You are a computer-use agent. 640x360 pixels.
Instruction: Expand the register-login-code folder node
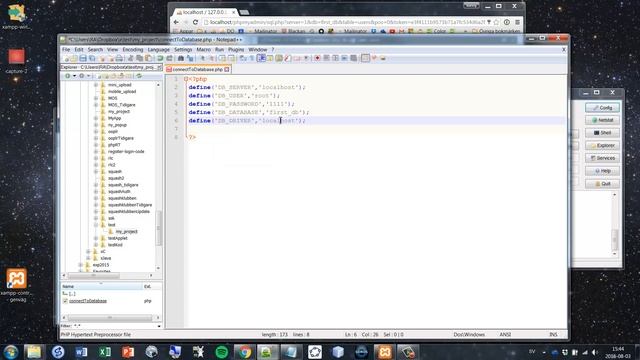(x=96, y=151)
